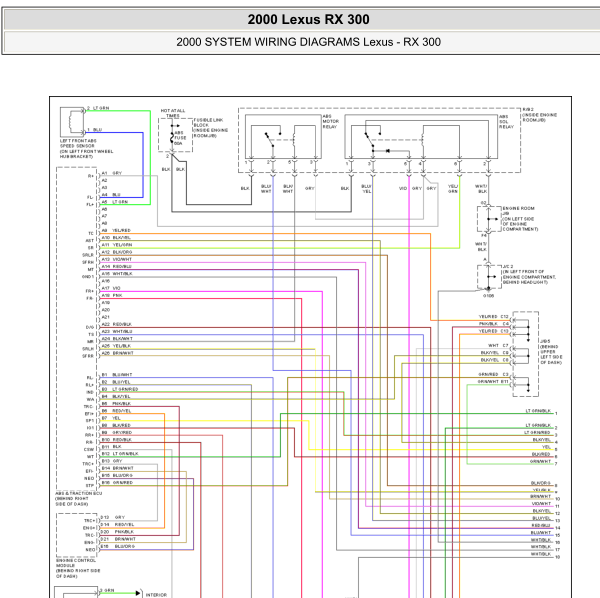Select pin label 'B14 BRN/WHT'
The width and height of the screenshot is (600, 598).
click(x=117, y=468)
